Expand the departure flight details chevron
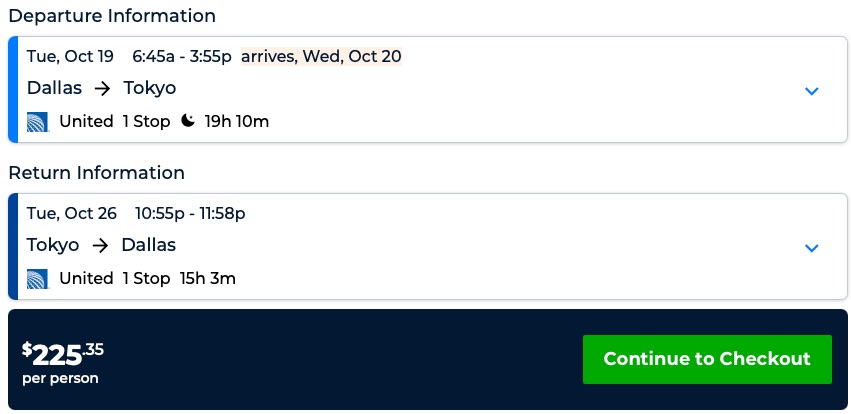Viewport: 851px width, 414px height. 812,91
